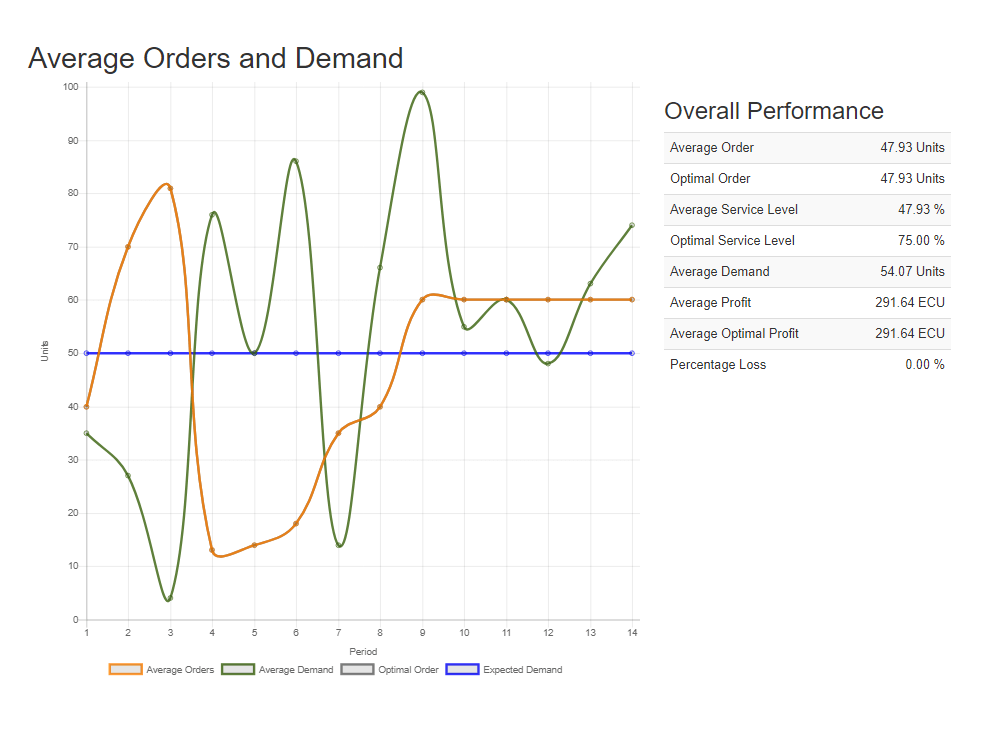Click the '75.00 %' value

pyautogui.click(x=921, y=240)
